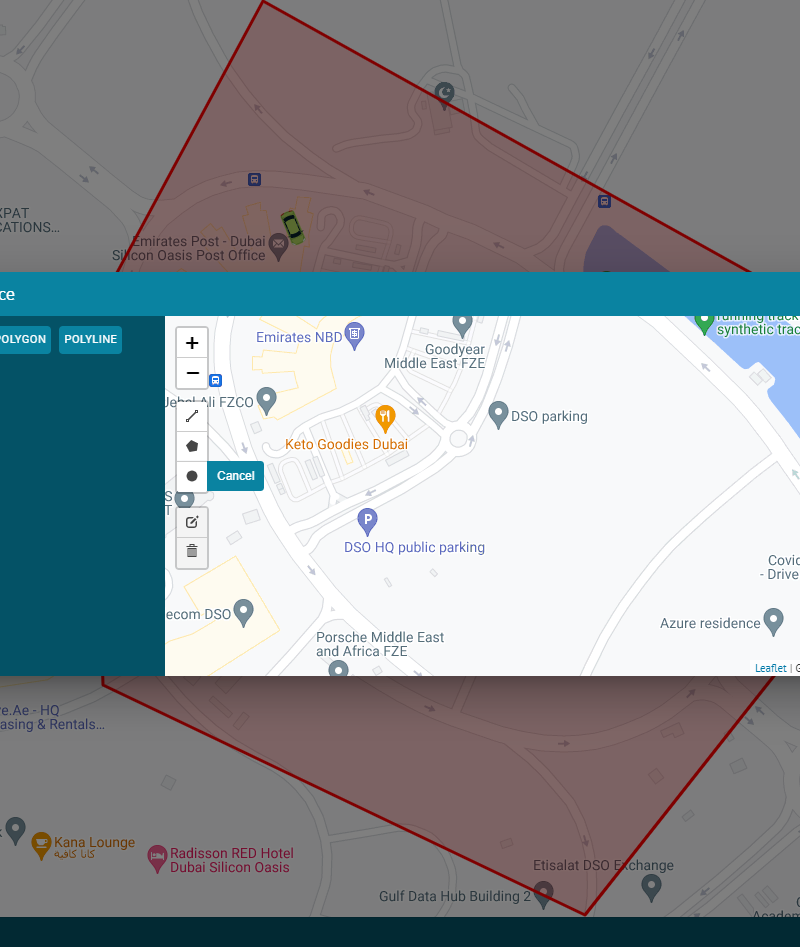Click the mosque marker on background map
Screen dimensions: 800x947
(x=445, y=95)
